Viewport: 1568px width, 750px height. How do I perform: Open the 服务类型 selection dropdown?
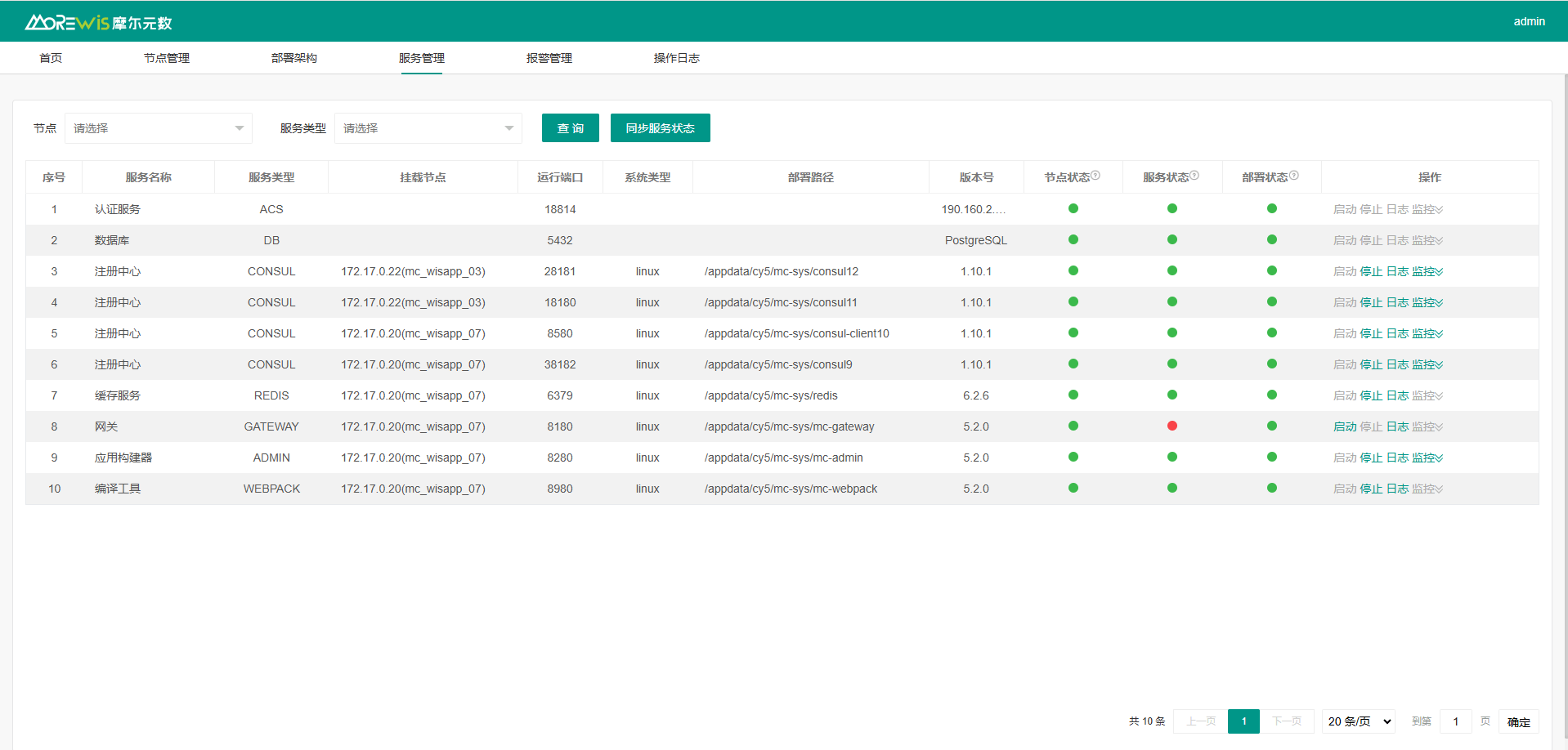[x=428, y=128]
